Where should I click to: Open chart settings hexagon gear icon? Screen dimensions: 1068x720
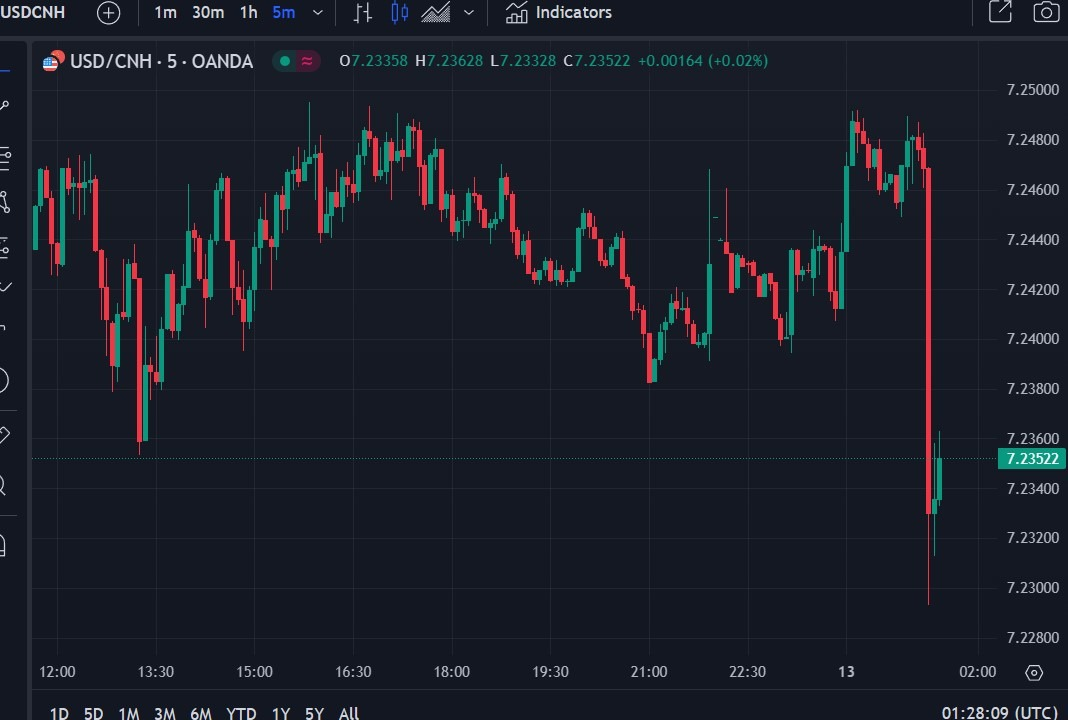pyautogui.click(x=1034, y=672)
